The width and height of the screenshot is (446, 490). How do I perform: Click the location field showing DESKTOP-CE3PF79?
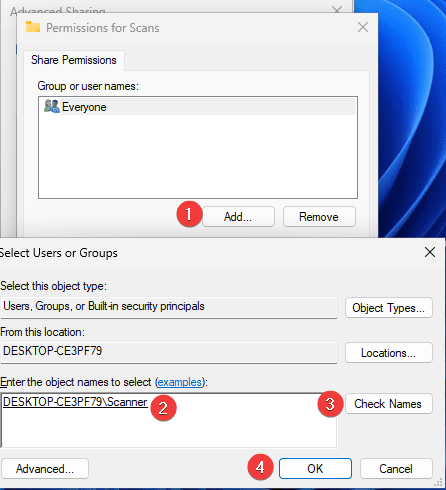pyautogui.click(x=169, y=352)
